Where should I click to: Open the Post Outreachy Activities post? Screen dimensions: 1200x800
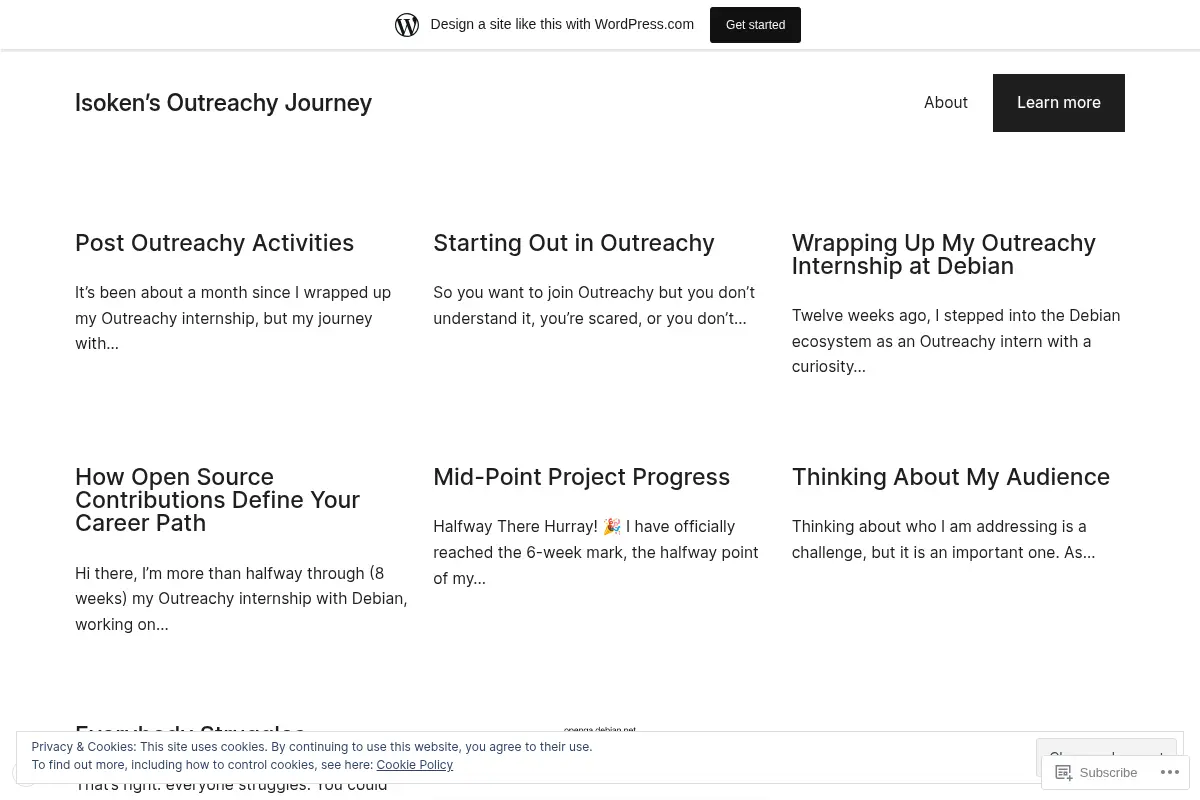214,243
